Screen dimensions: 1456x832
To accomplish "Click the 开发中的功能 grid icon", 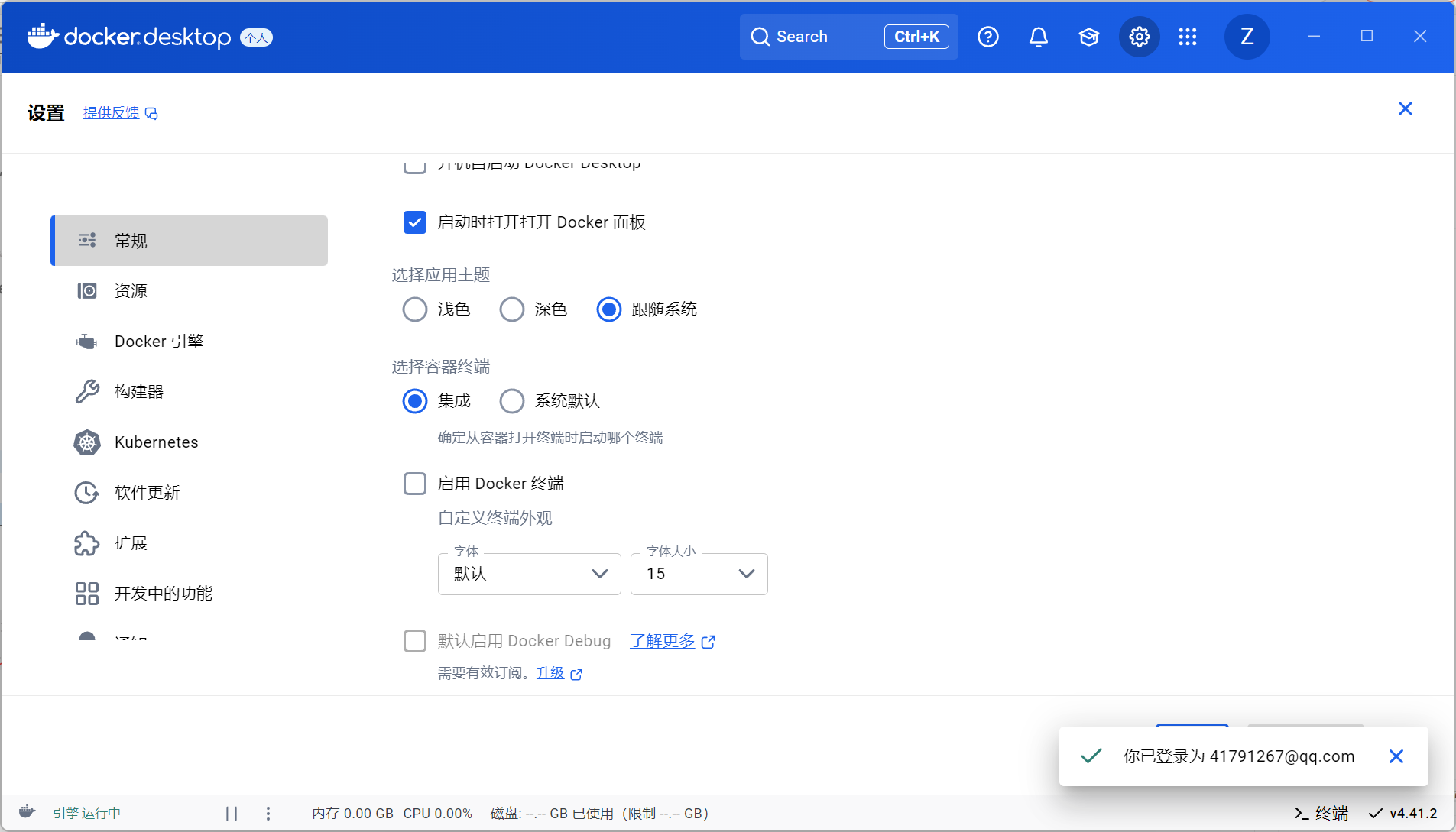I will point(87,594).
